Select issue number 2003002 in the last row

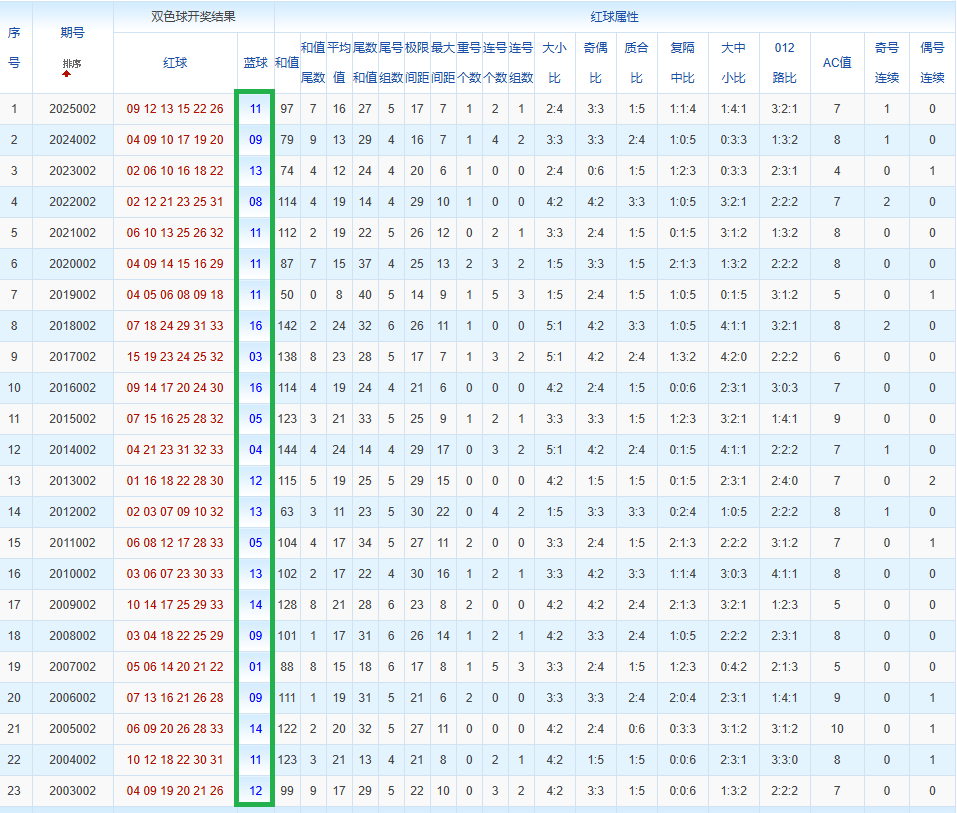73,791
